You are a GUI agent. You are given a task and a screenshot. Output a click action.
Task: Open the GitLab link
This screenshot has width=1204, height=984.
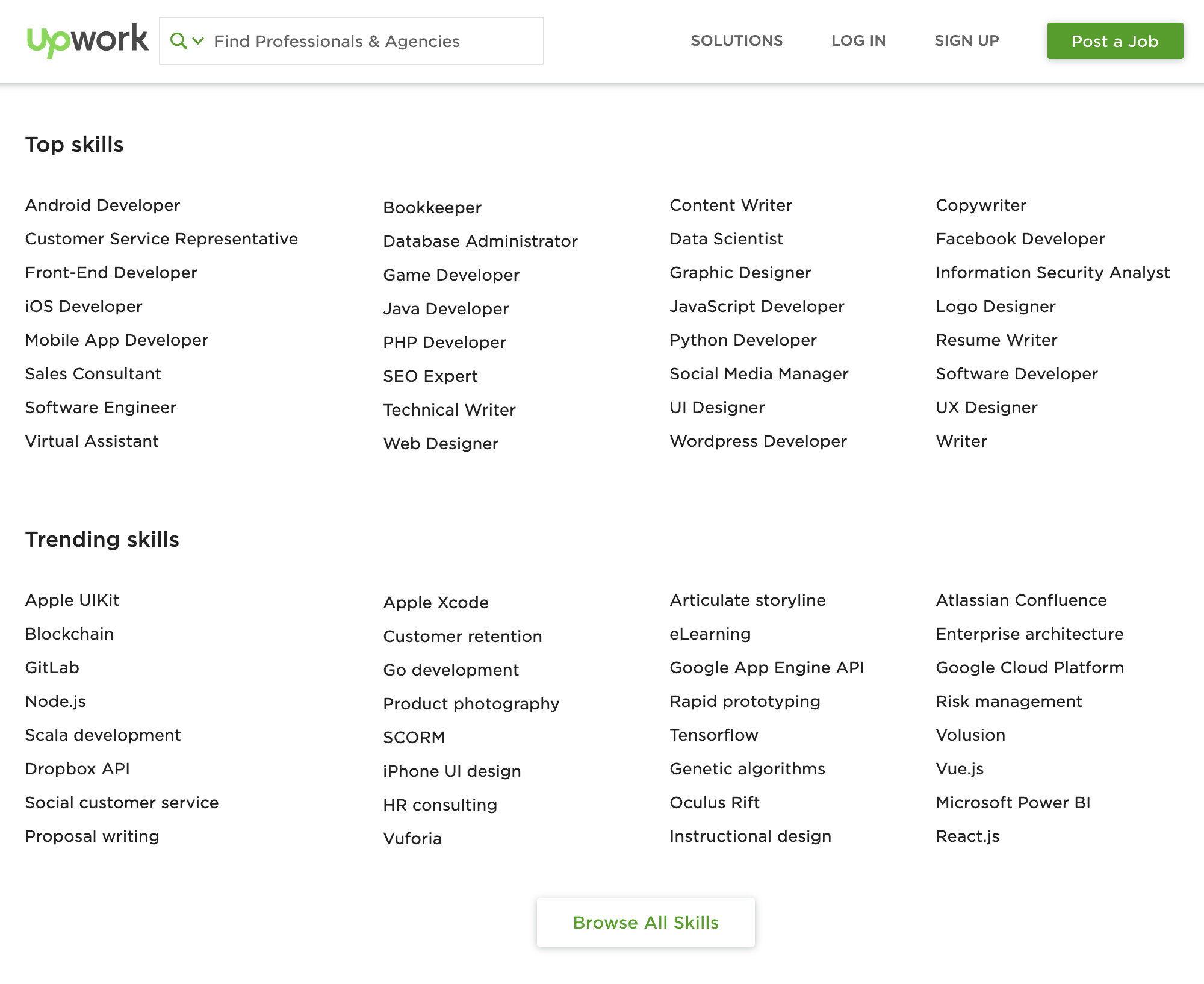[52, 668]
